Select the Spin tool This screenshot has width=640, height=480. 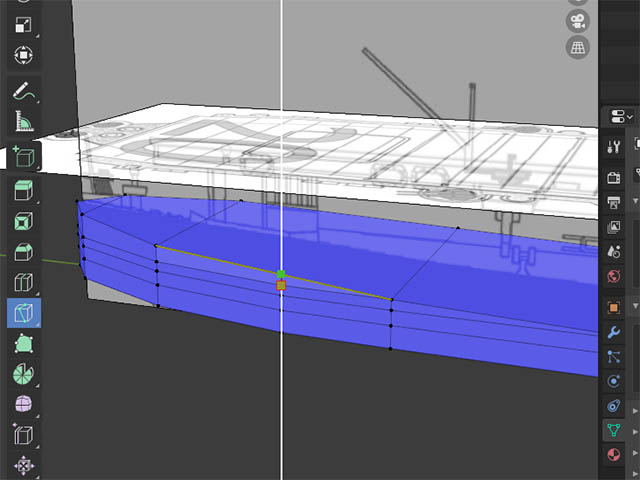click(24, 374)
